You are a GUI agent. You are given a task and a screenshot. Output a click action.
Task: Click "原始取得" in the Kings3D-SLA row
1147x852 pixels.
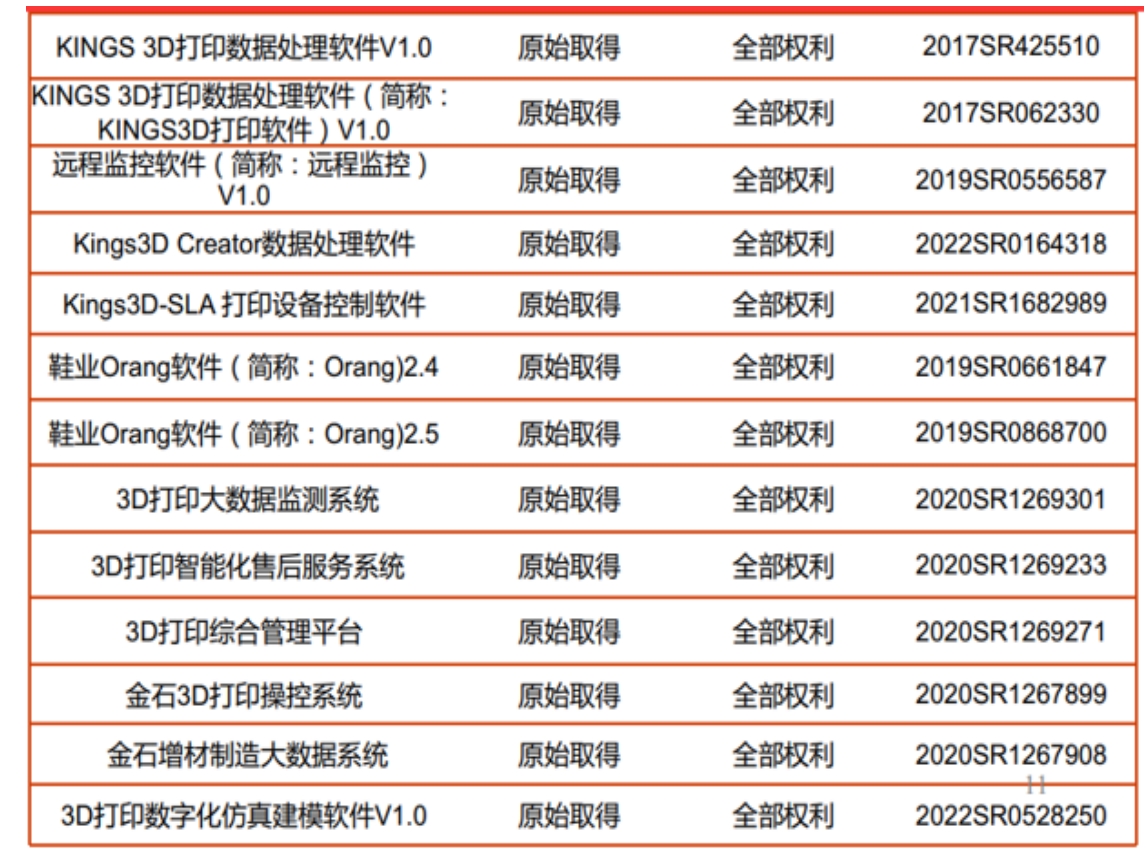coord(569,305)
